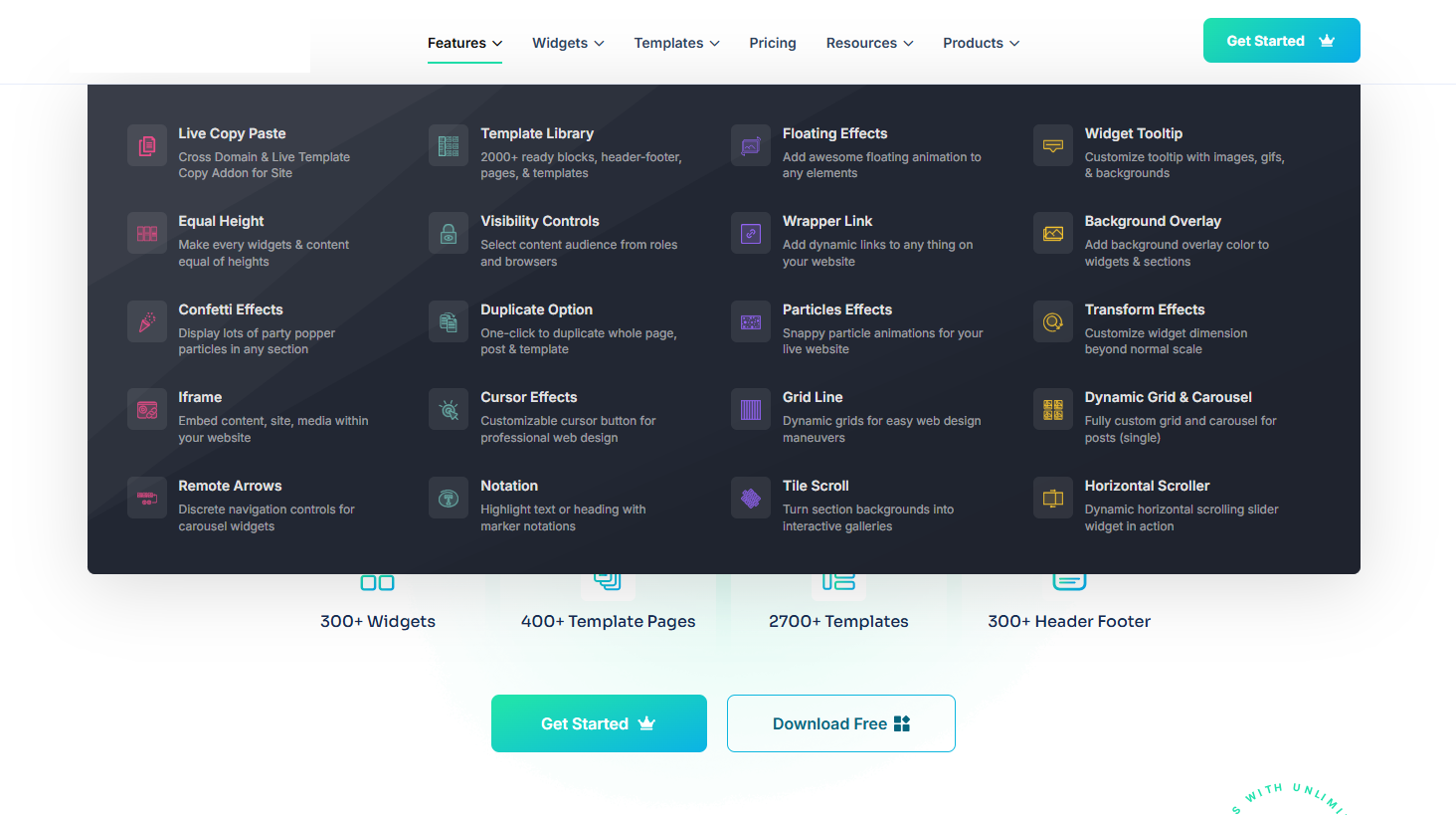The height and width of the screenshot is (815, 1456).
Task: Open the Resources dropdown menu
Action: (869, 43)
